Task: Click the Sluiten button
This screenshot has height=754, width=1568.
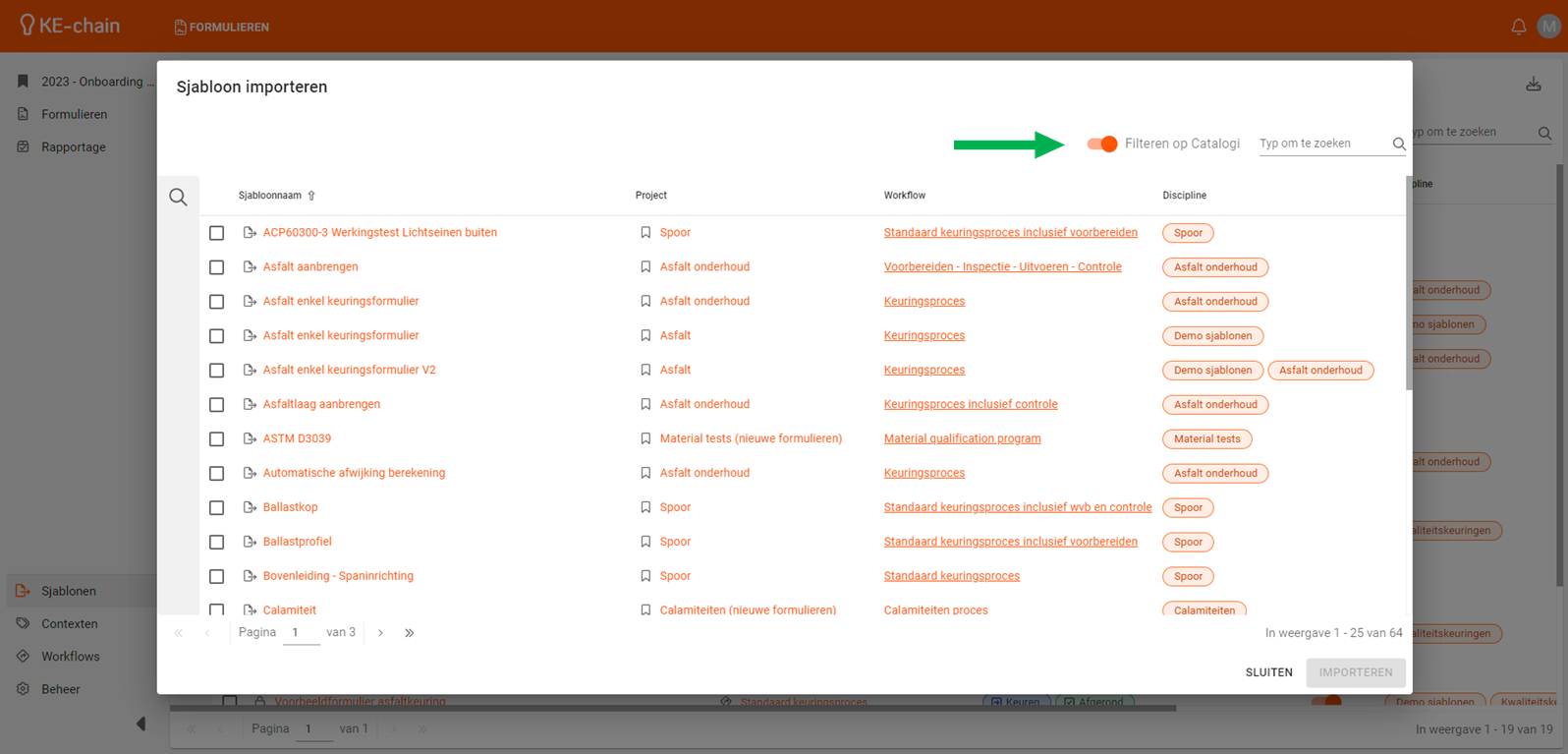Action: pyautogui.click(x=1268, y=672)
